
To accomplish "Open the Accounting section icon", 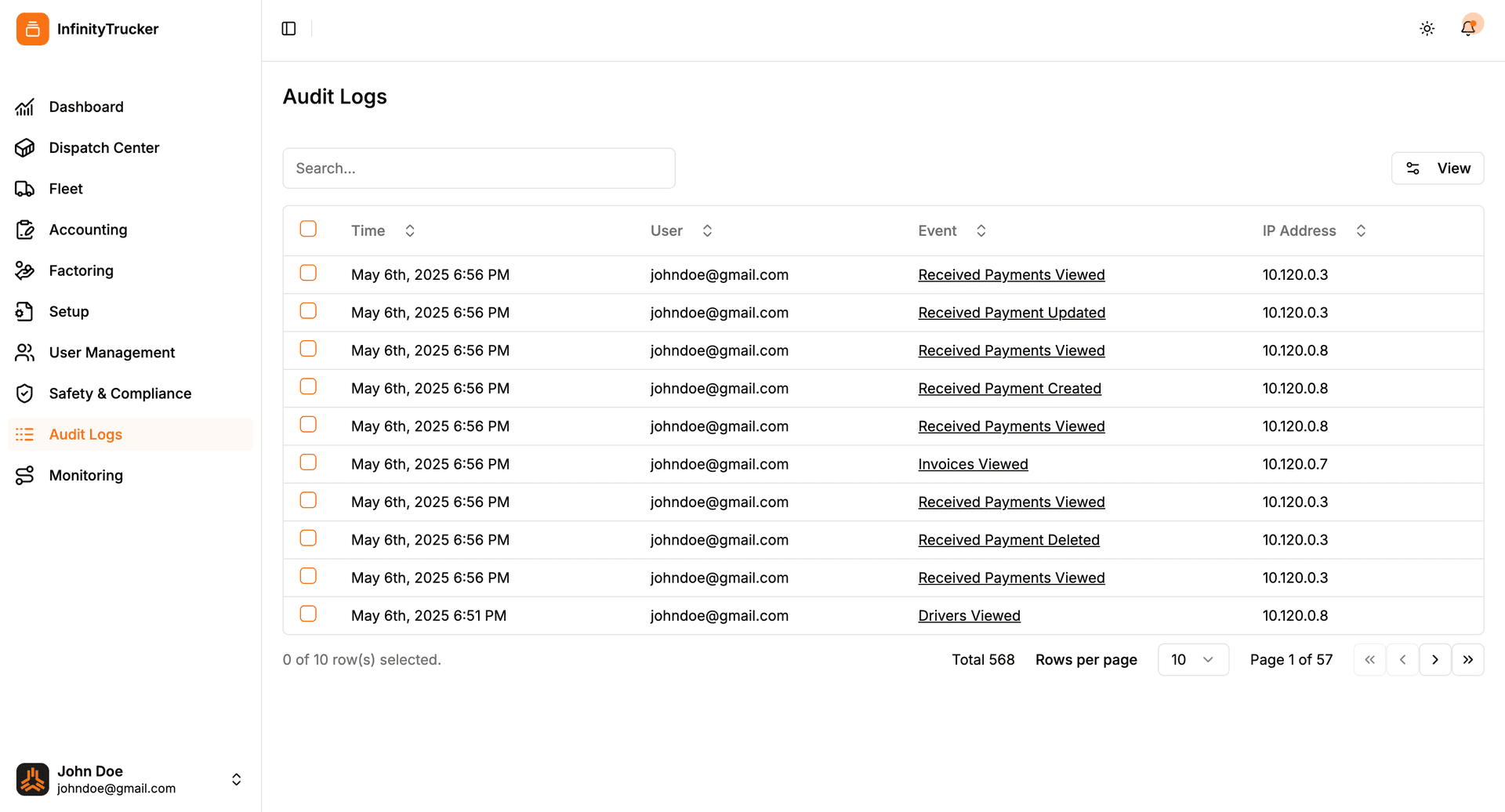I will click(24, 229).
